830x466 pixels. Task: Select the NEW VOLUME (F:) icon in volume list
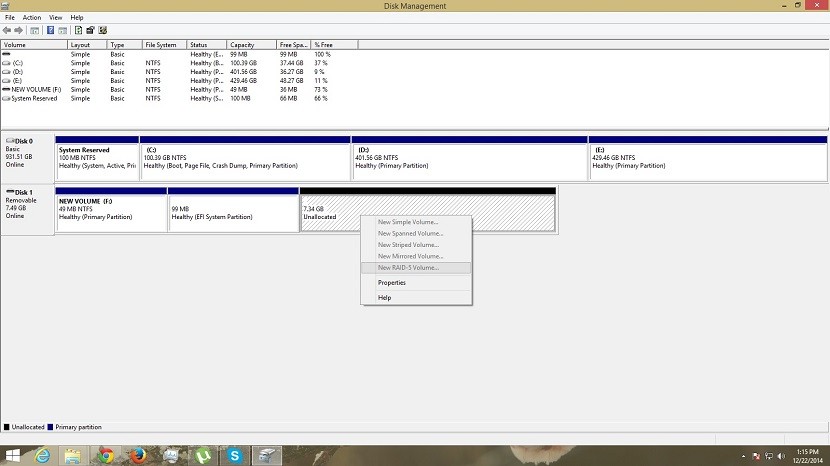(6, 89)
